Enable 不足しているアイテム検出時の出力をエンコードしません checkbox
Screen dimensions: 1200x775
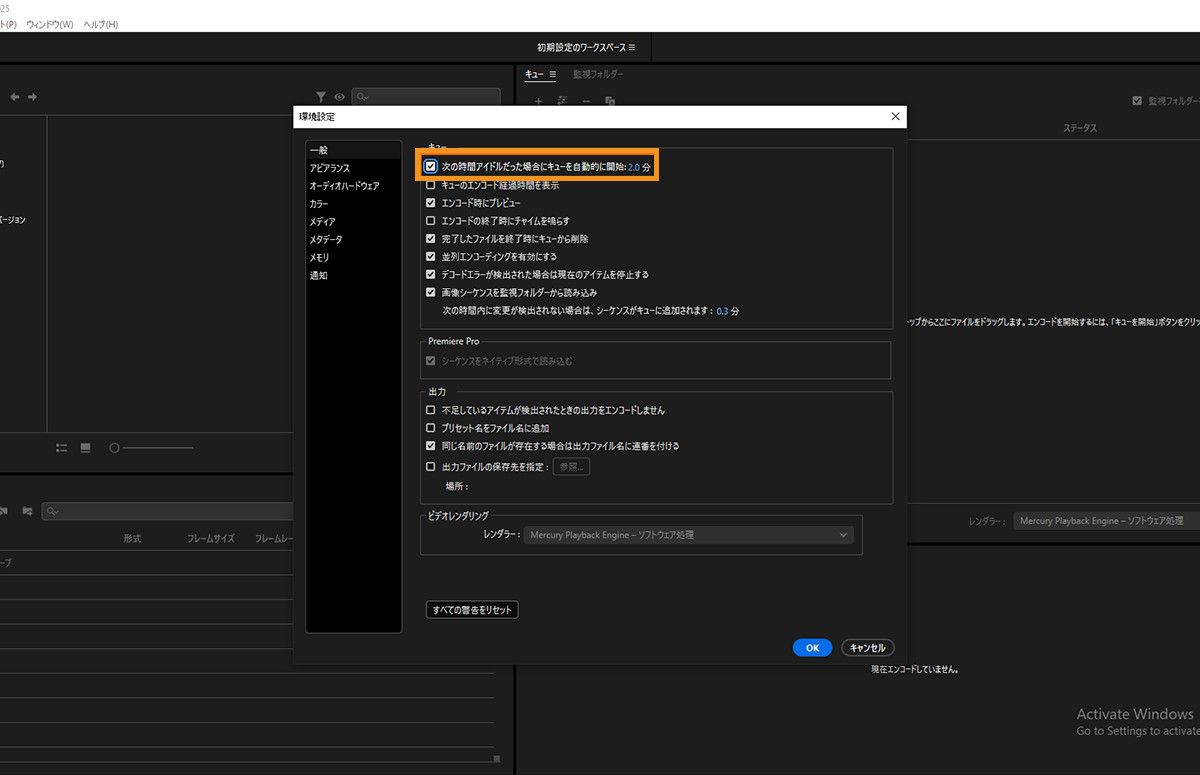click(431, 410)
